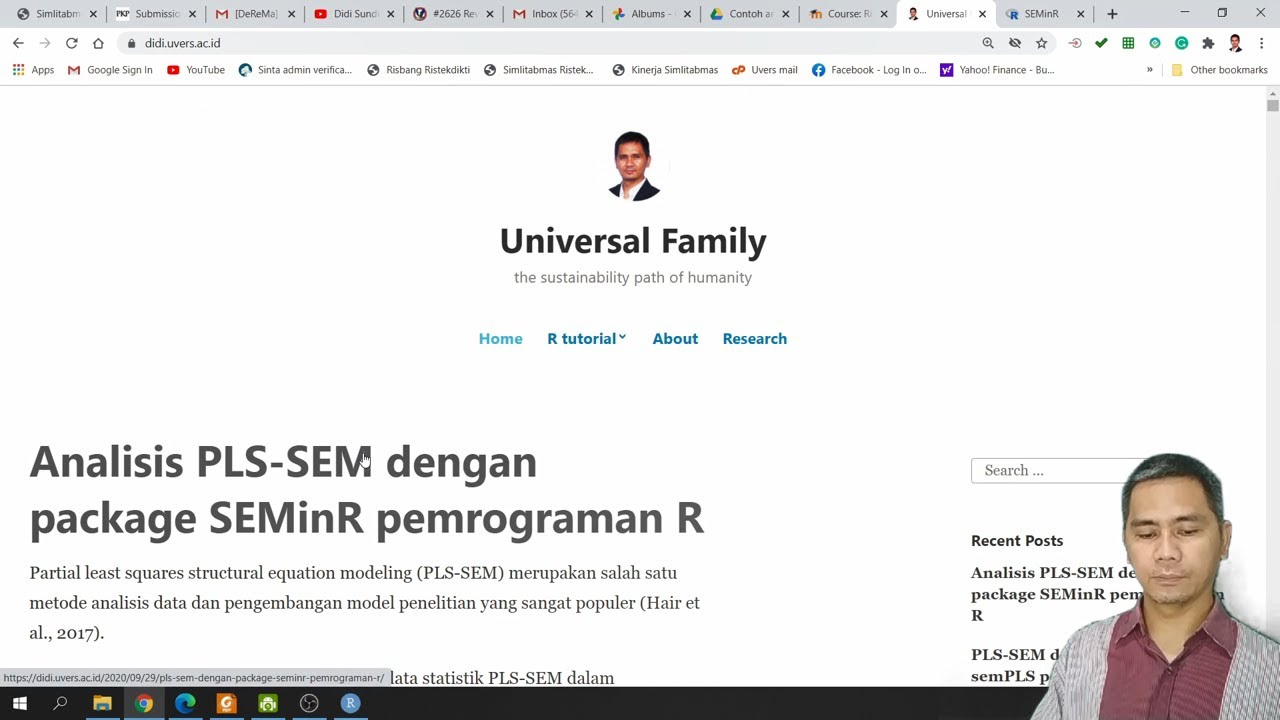Show hidden bookmarks chevron
The width and height of the screenshot is (1280, 720).
click(x=1149, y=70)
